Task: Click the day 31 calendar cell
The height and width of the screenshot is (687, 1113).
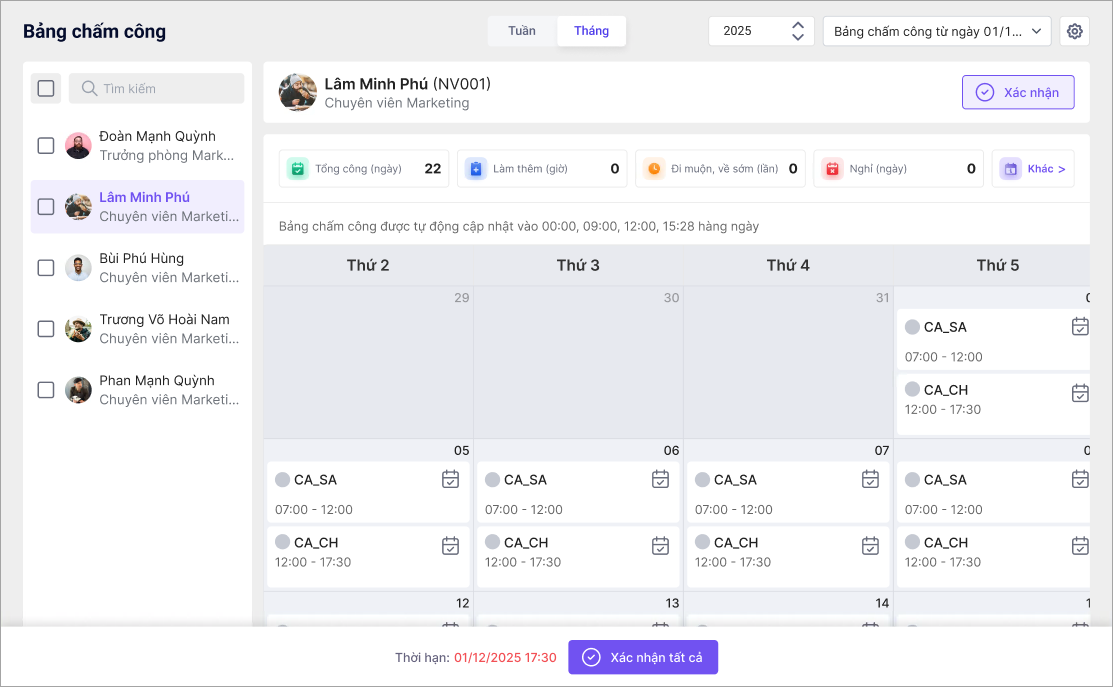Action: (x=788, y=363)
